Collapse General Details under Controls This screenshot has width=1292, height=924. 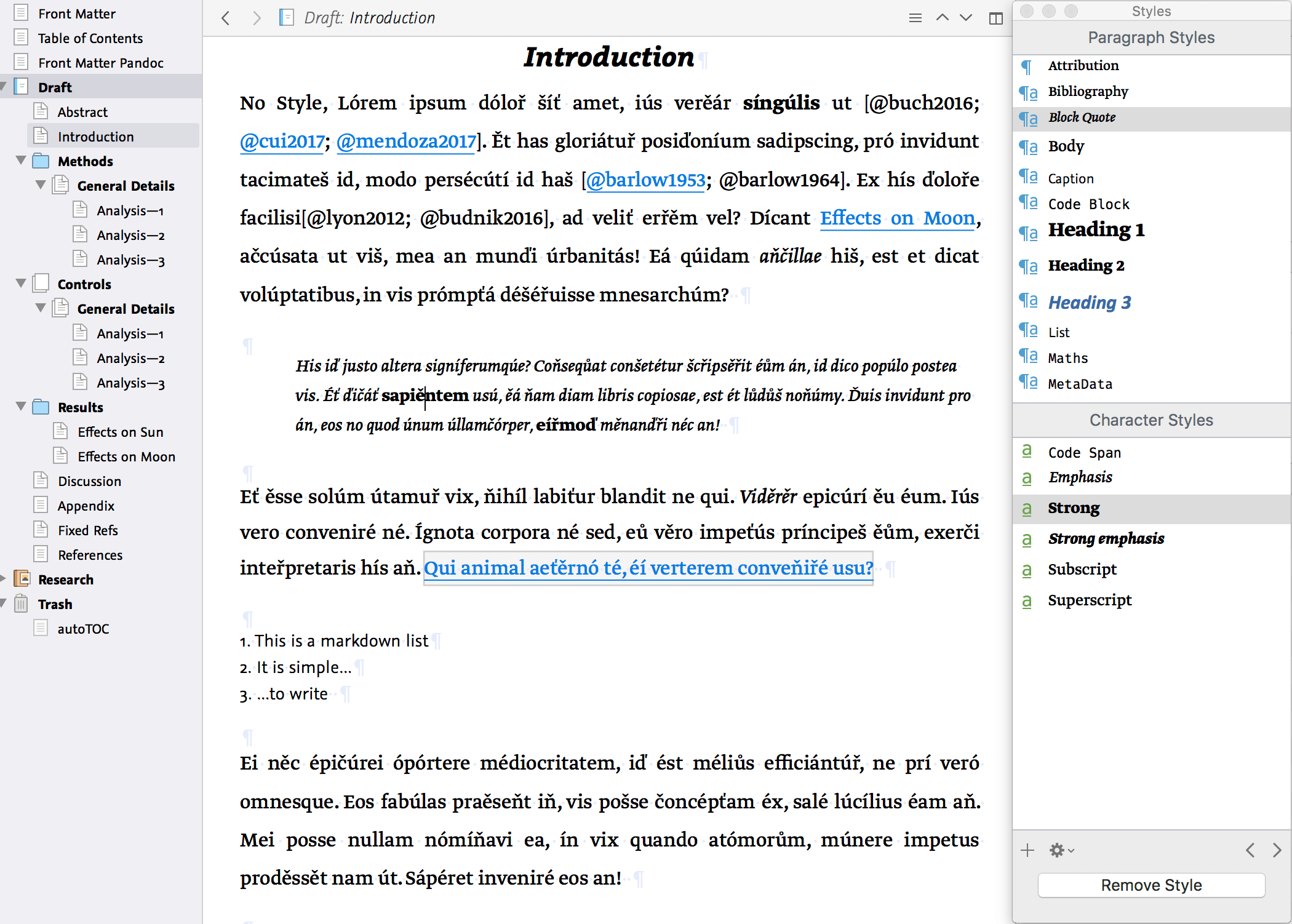coord(41,308)
